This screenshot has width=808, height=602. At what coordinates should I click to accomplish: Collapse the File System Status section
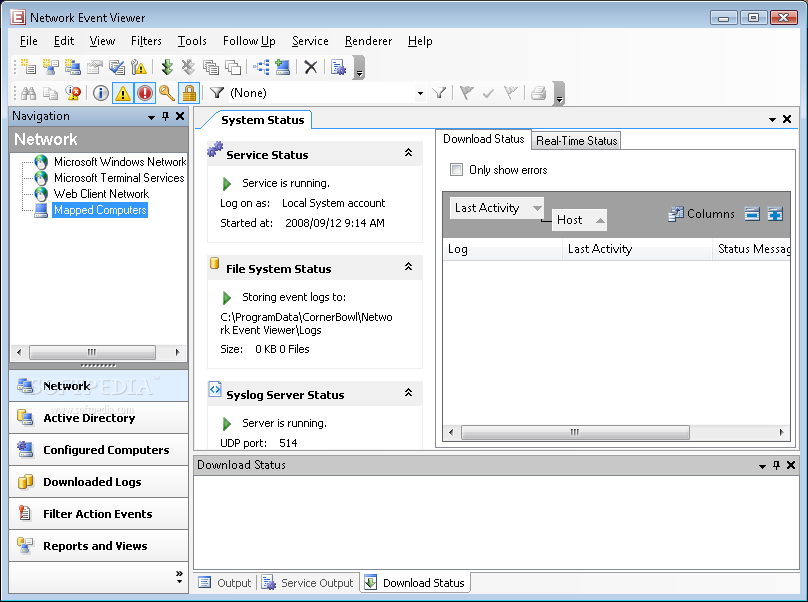[x=408, y=266]
